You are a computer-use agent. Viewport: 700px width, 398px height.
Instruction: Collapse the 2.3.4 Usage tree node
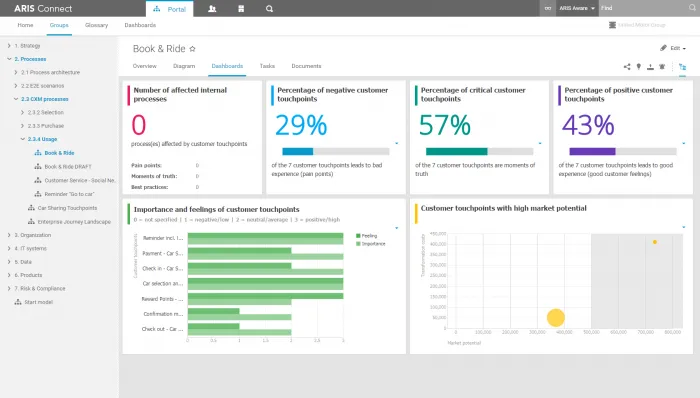pos(23,139)
